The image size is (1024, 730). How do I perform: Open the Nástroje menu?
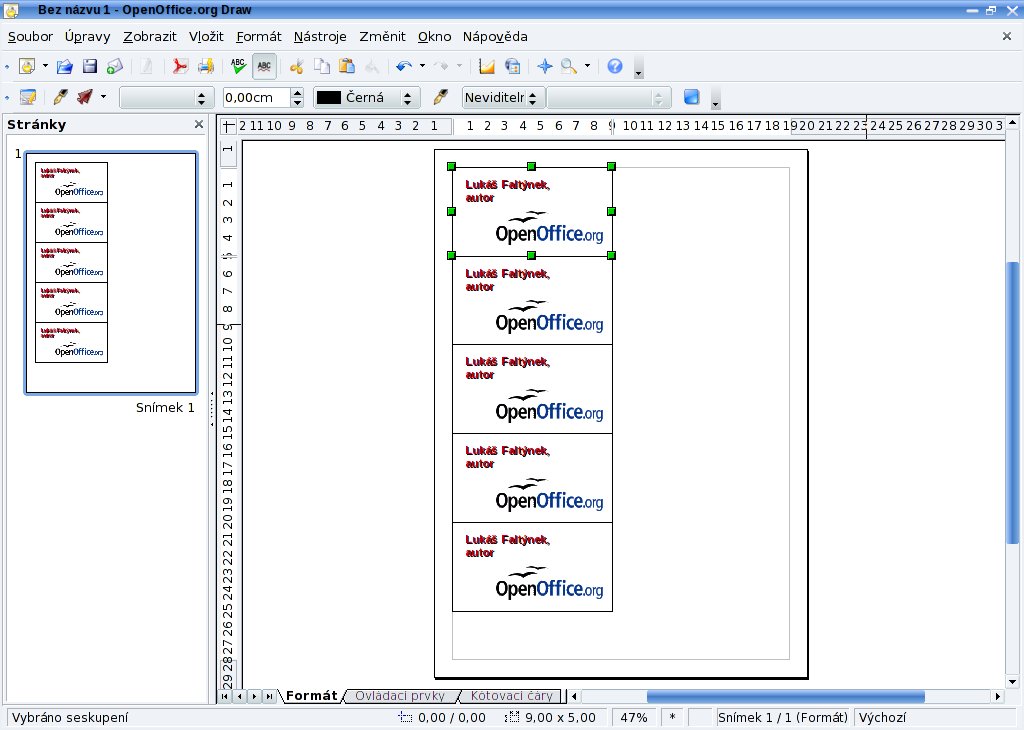(x=320, y=37)
